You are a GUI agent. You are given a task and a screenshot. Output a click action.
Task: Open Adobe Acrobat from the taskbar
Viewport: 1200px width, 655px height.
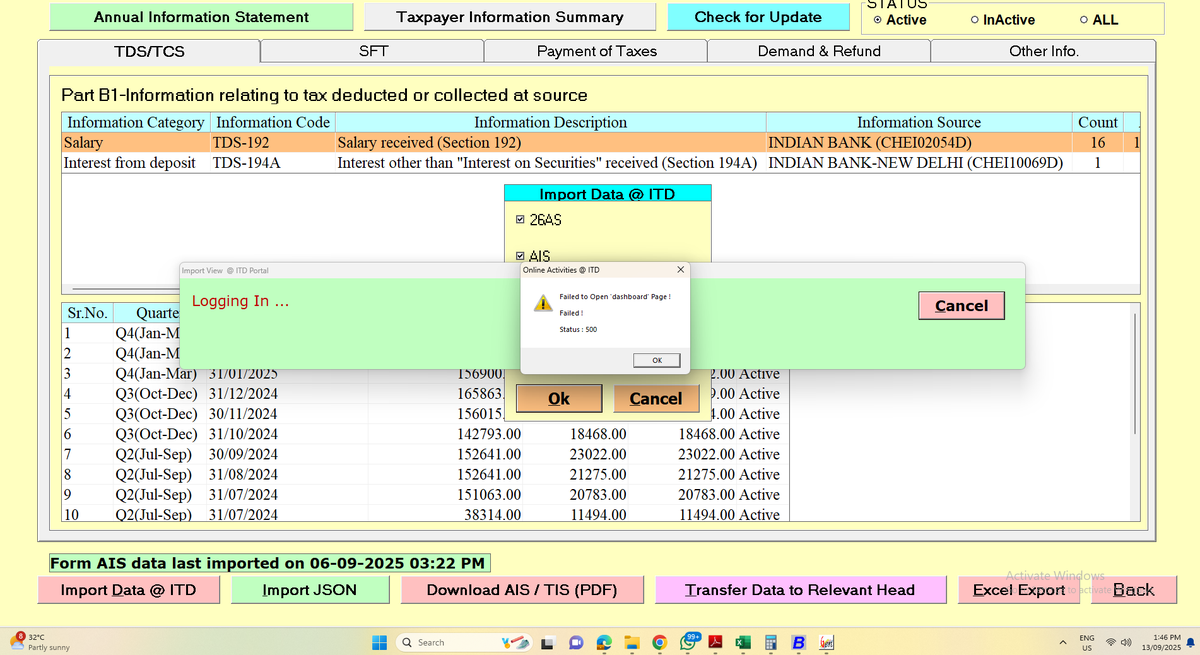tap(716, 642)
